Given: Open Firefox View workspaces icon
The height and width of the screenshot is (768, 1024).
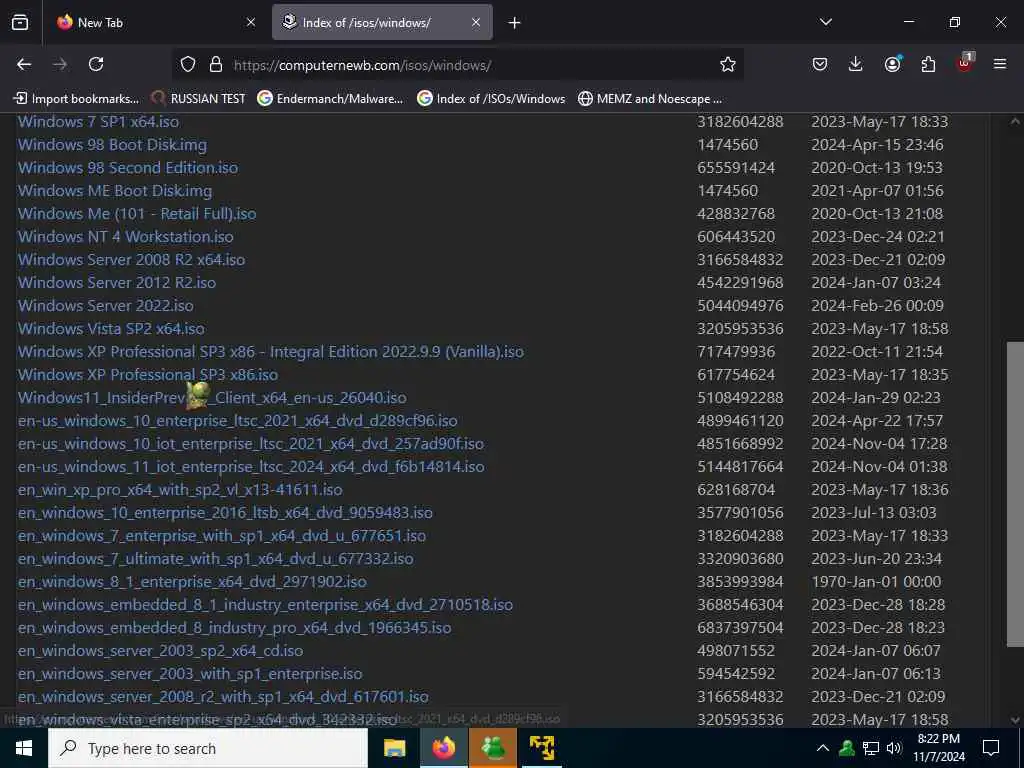Looking at the screenshot, I should (20, 22).
